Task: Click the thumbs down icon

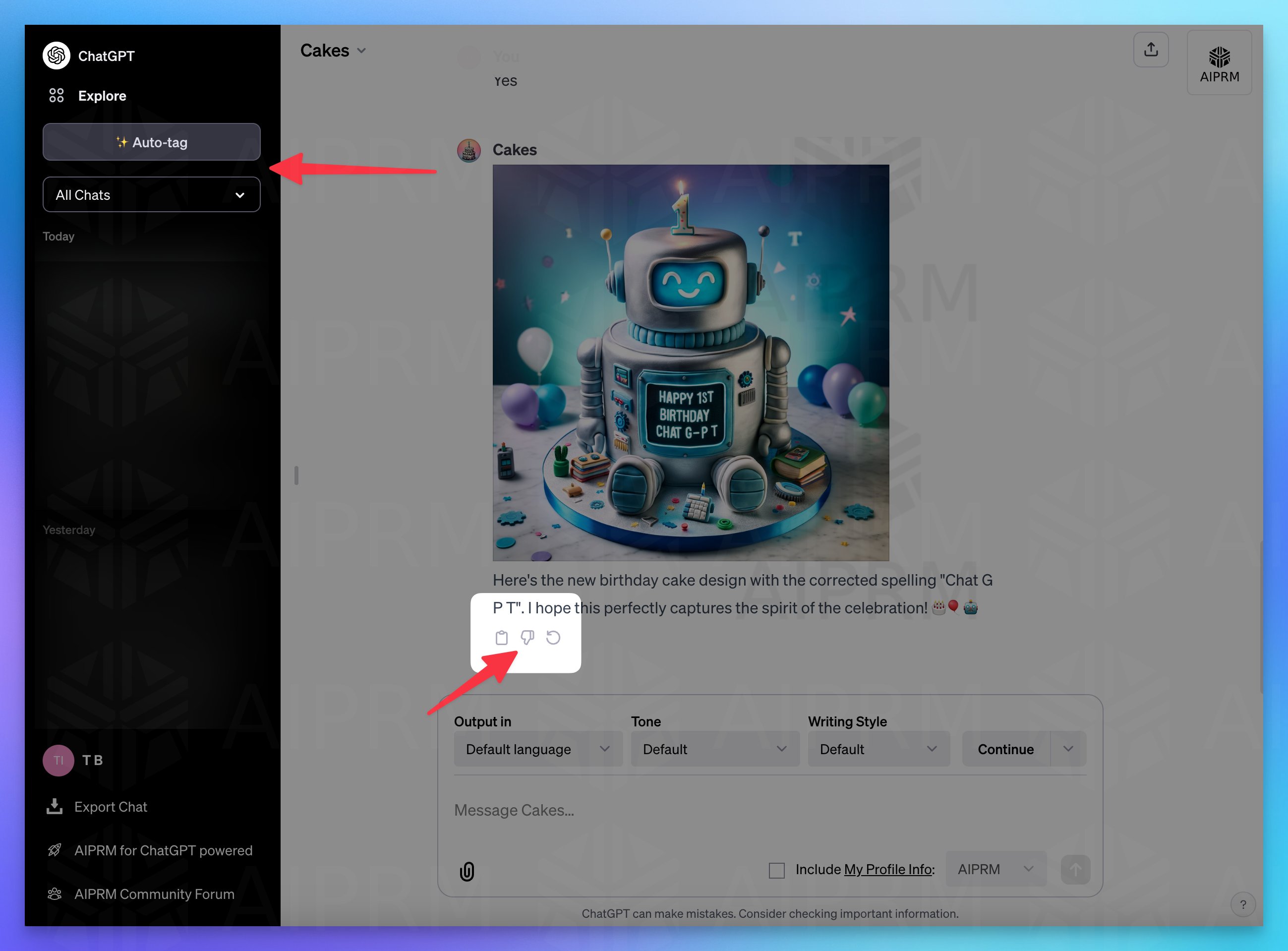Action: (x=528, y=637)
